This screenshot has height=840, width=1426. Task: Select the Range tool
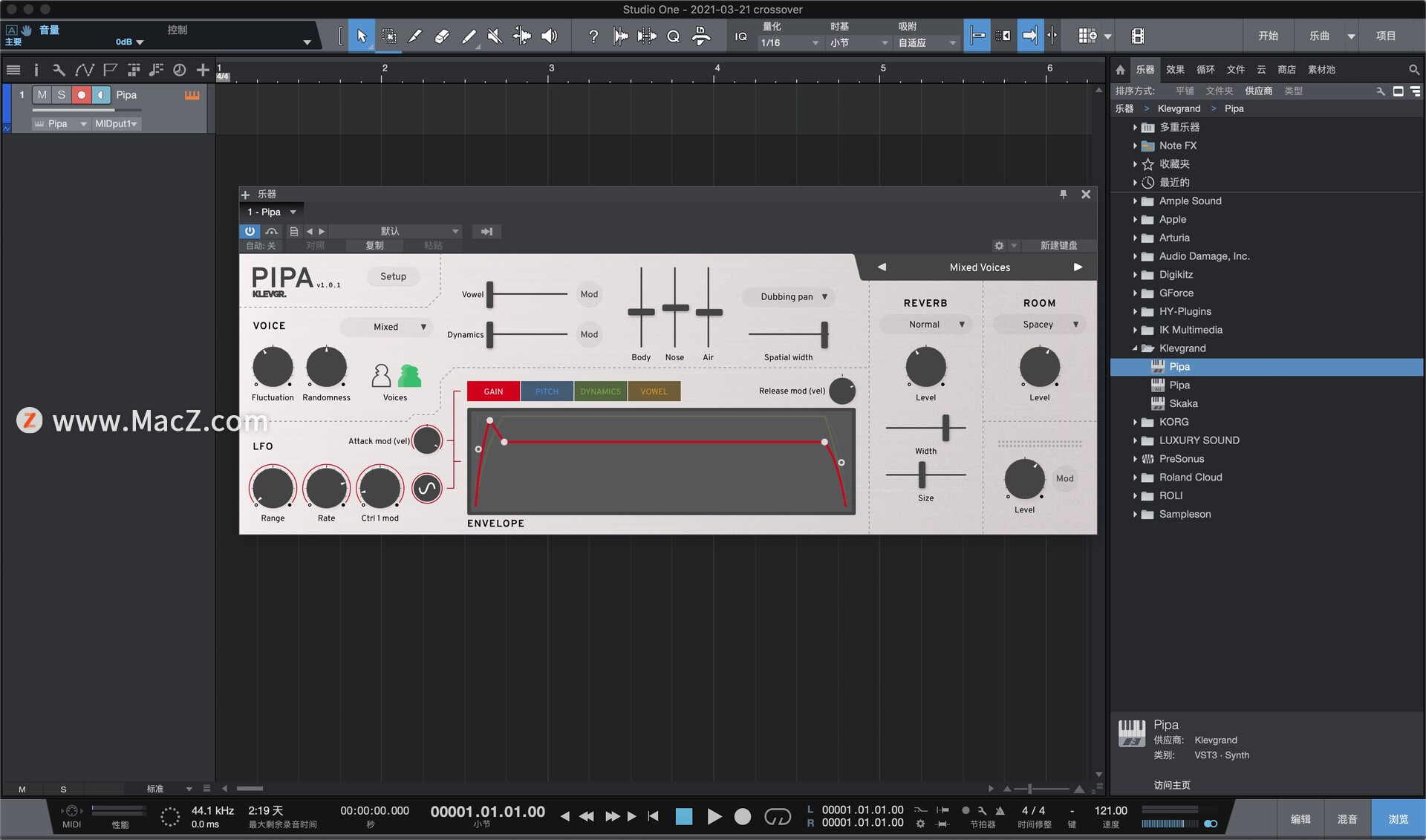click(x=388, y=36)
